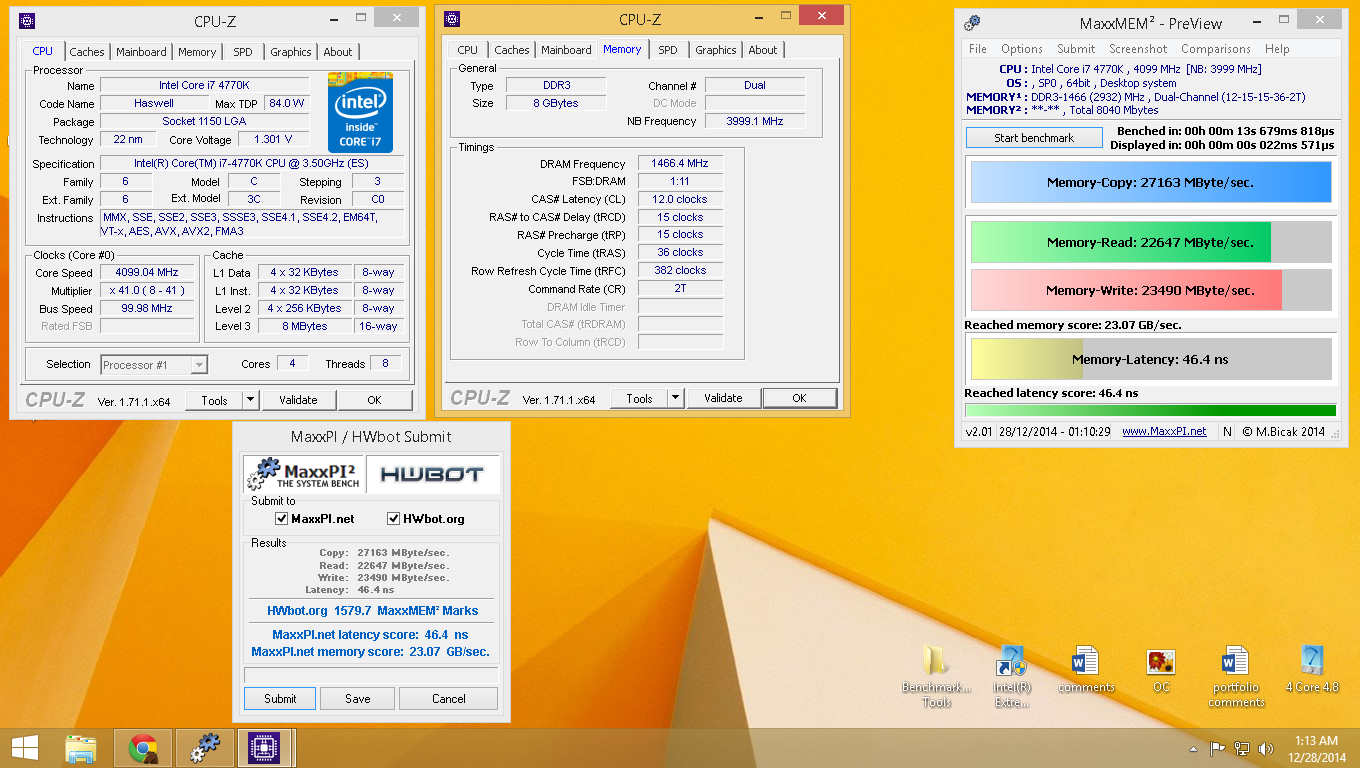Screen dimensions: 1360x768
Task: Open the Windows Start button
Action: (24, 748)
